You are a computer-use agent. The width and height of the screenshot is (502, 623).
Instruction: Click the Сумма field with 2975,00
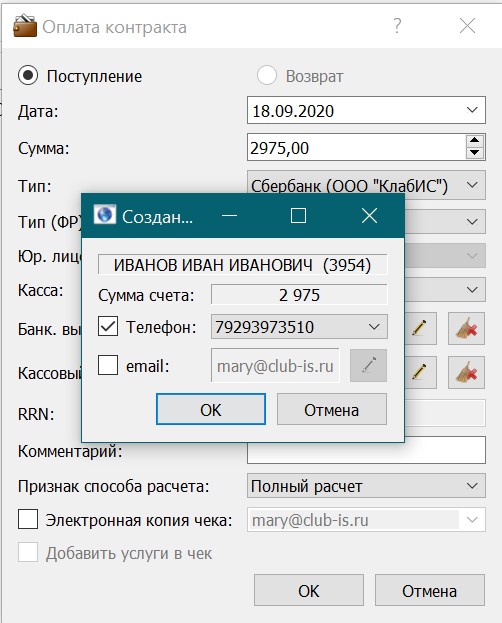[356, 147]
